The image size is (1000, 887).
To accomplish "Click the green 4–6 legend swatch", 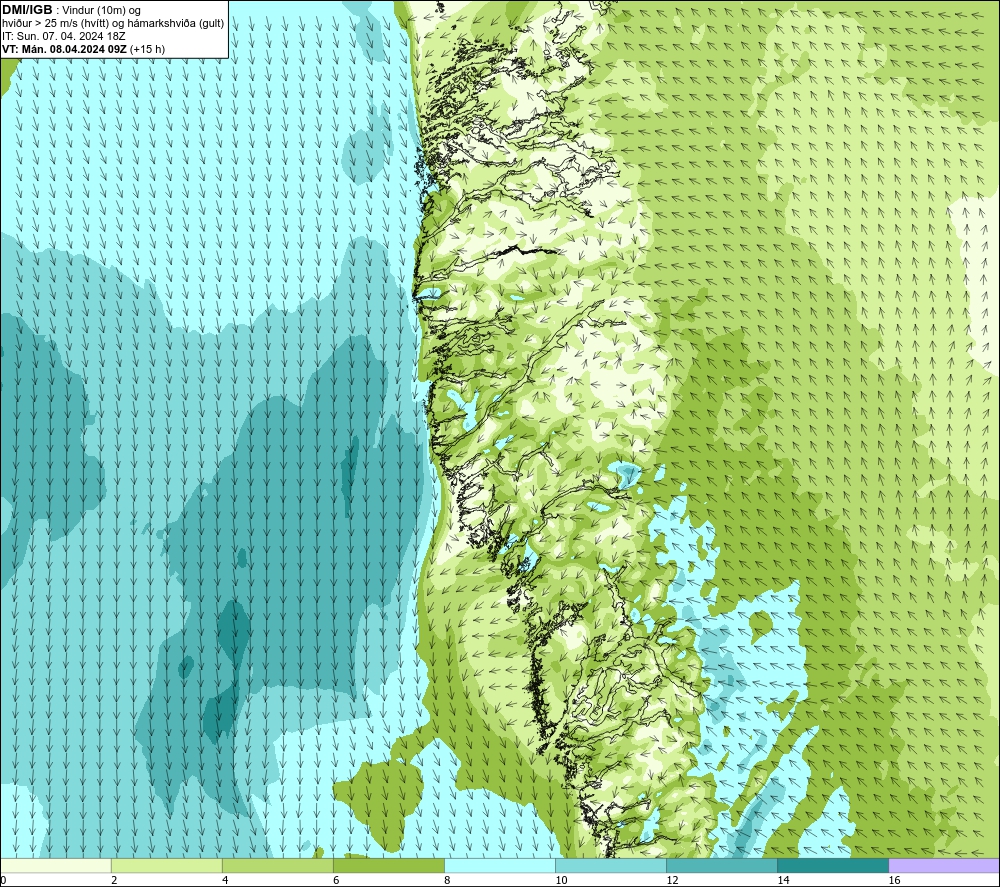I will (277, 865).
